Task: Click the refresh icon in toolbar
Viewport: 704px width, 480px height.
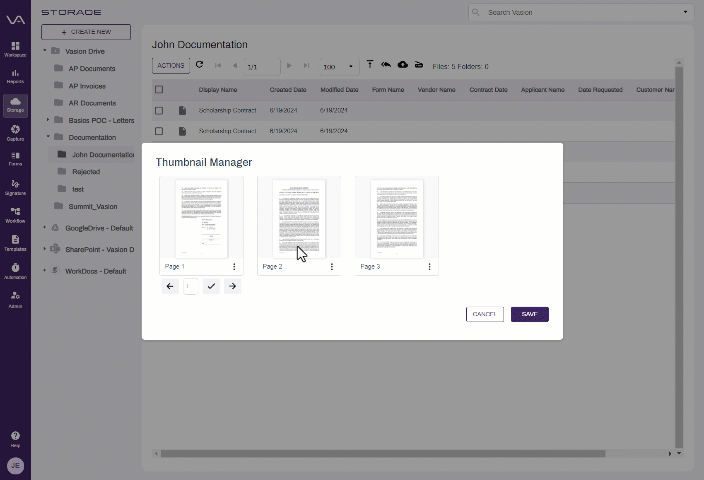Action: 199,65
